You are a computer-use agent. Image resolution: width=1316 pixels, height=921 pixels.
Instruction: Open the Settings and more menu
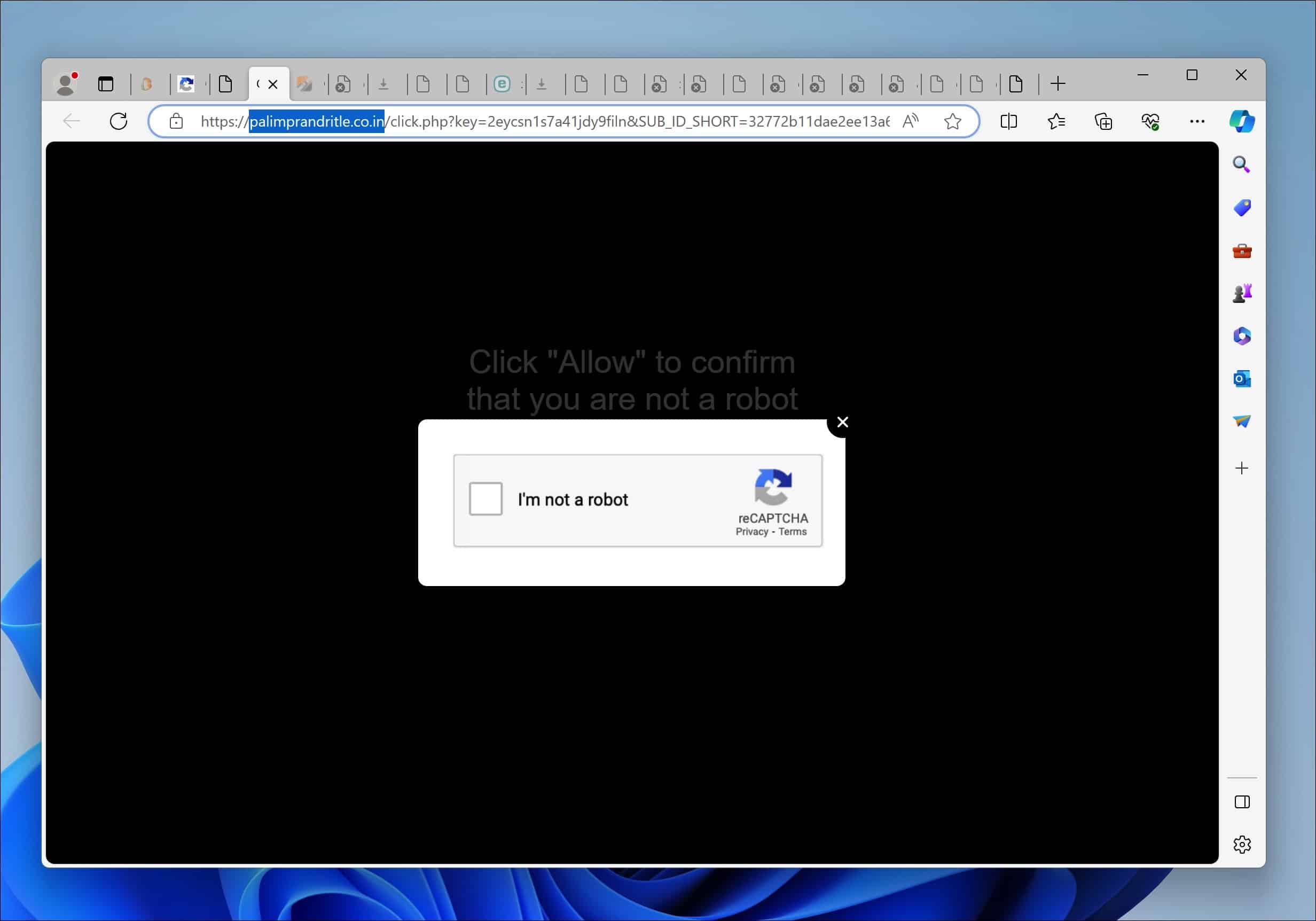point(1197,122)
